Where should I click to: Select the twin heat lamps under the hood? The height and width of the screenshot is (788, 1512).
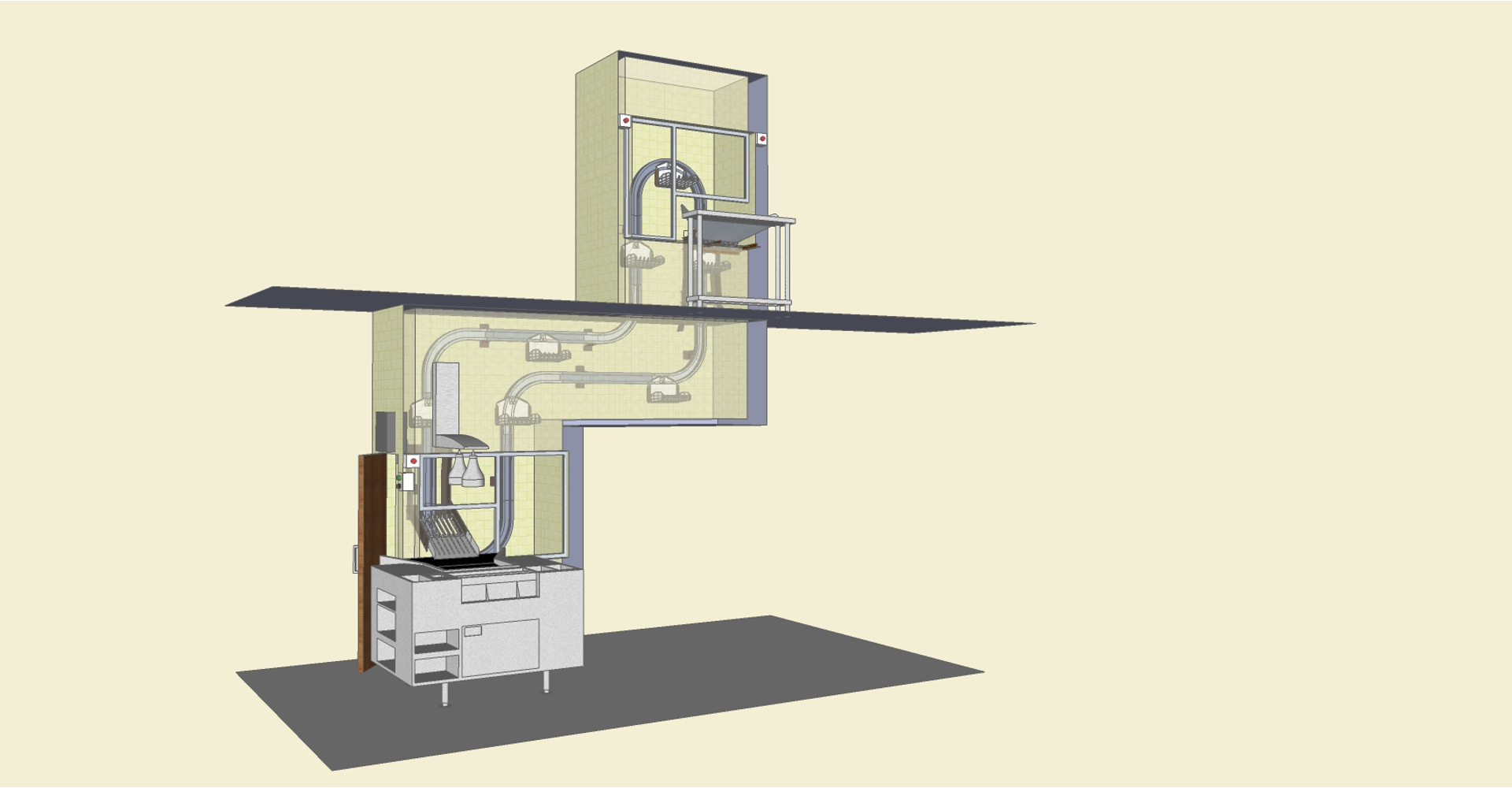[466, 469]
